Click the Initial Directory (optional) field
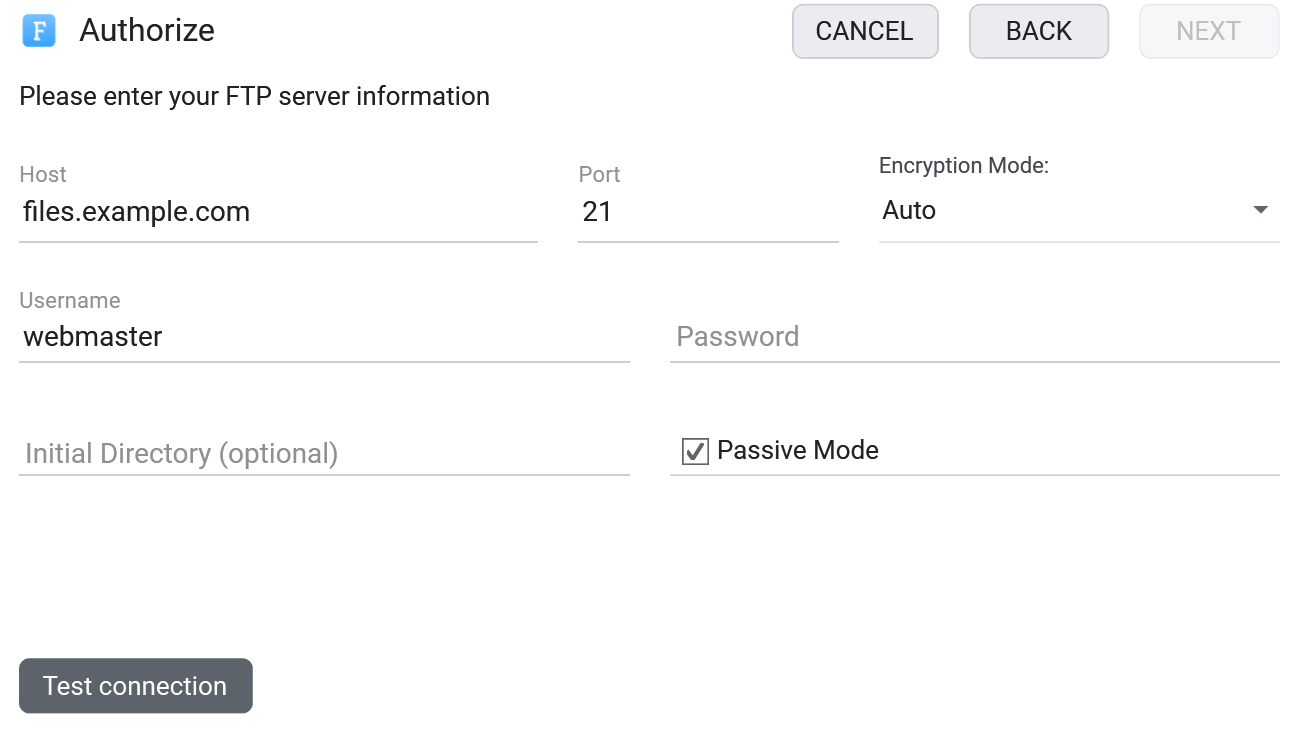This screenshot has height=754, width=1300. [x=324, y=454]
